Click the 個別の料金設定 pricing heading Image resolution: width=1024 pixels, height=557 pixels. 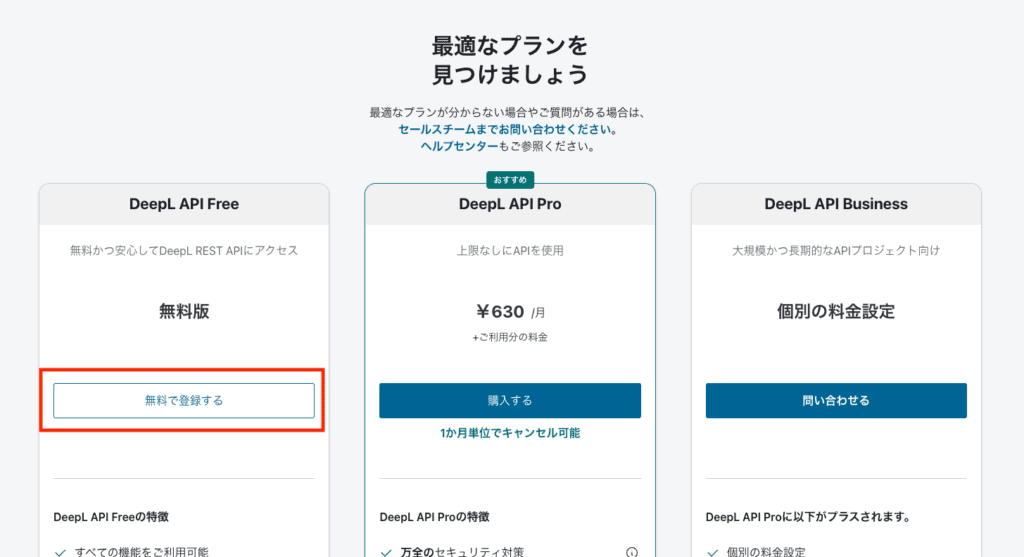click(x=836, y=312)
